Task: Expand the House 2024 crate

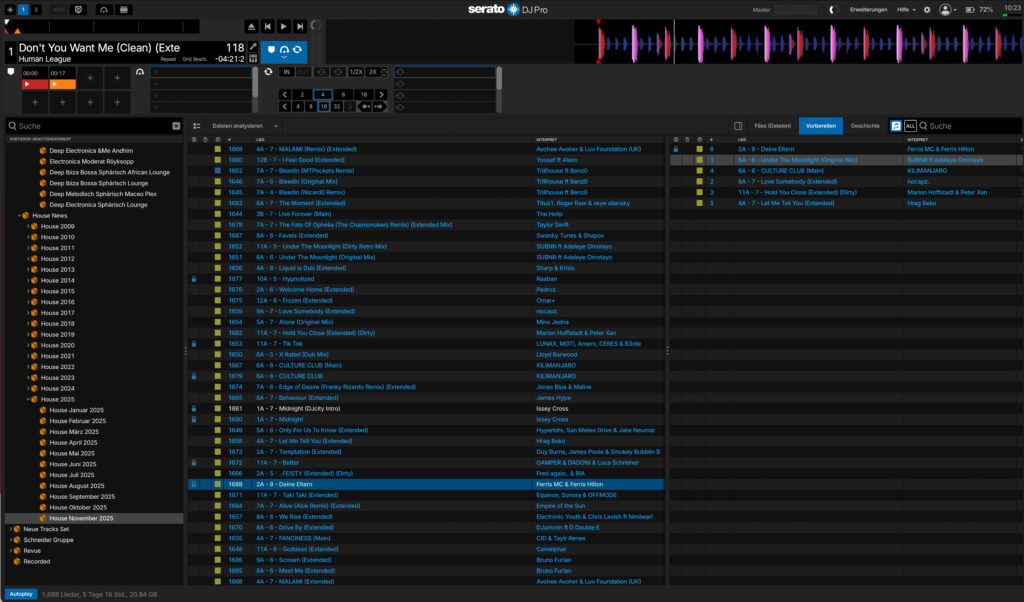Action: (31, 388)
